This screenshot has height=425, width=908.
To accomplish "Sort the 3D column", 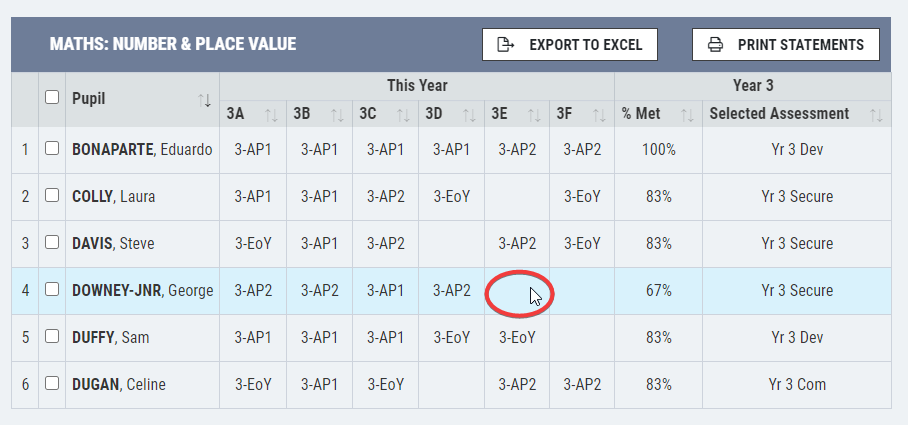I will (x=470, y=115).
